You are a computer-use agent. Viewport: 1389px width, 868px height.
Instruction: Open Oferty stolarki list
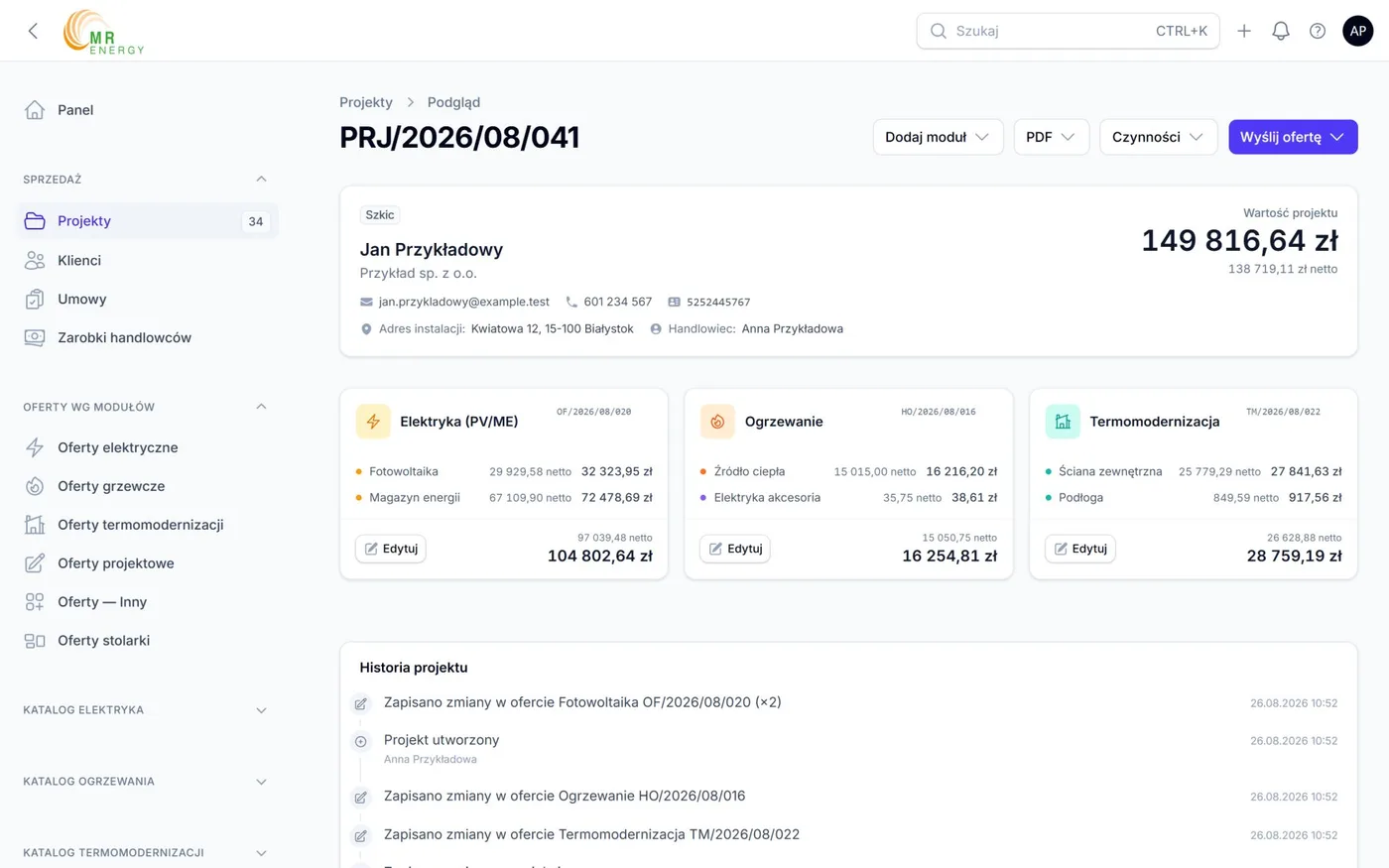point(147,641)
